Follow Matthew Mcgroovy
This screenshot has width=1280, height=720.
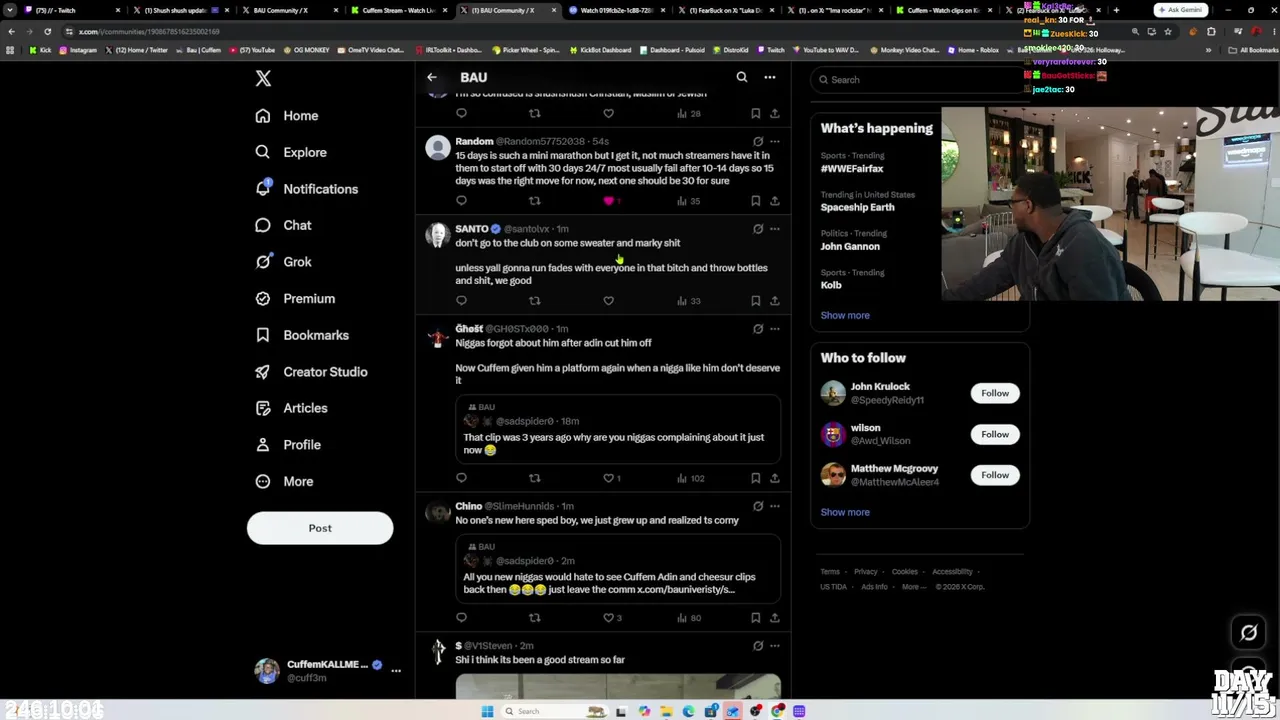995,475
